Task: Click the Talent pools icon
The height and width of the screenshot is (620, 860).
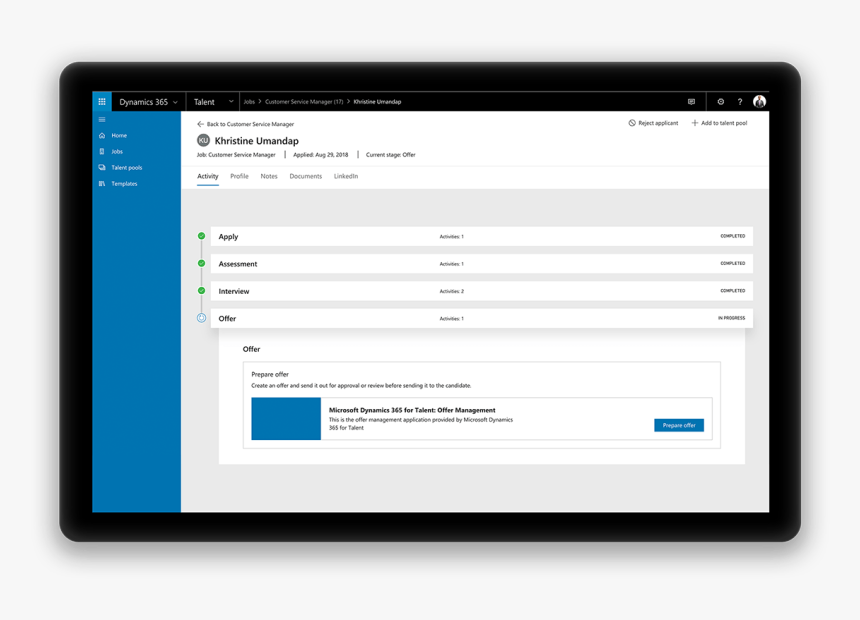Action: 102,167
